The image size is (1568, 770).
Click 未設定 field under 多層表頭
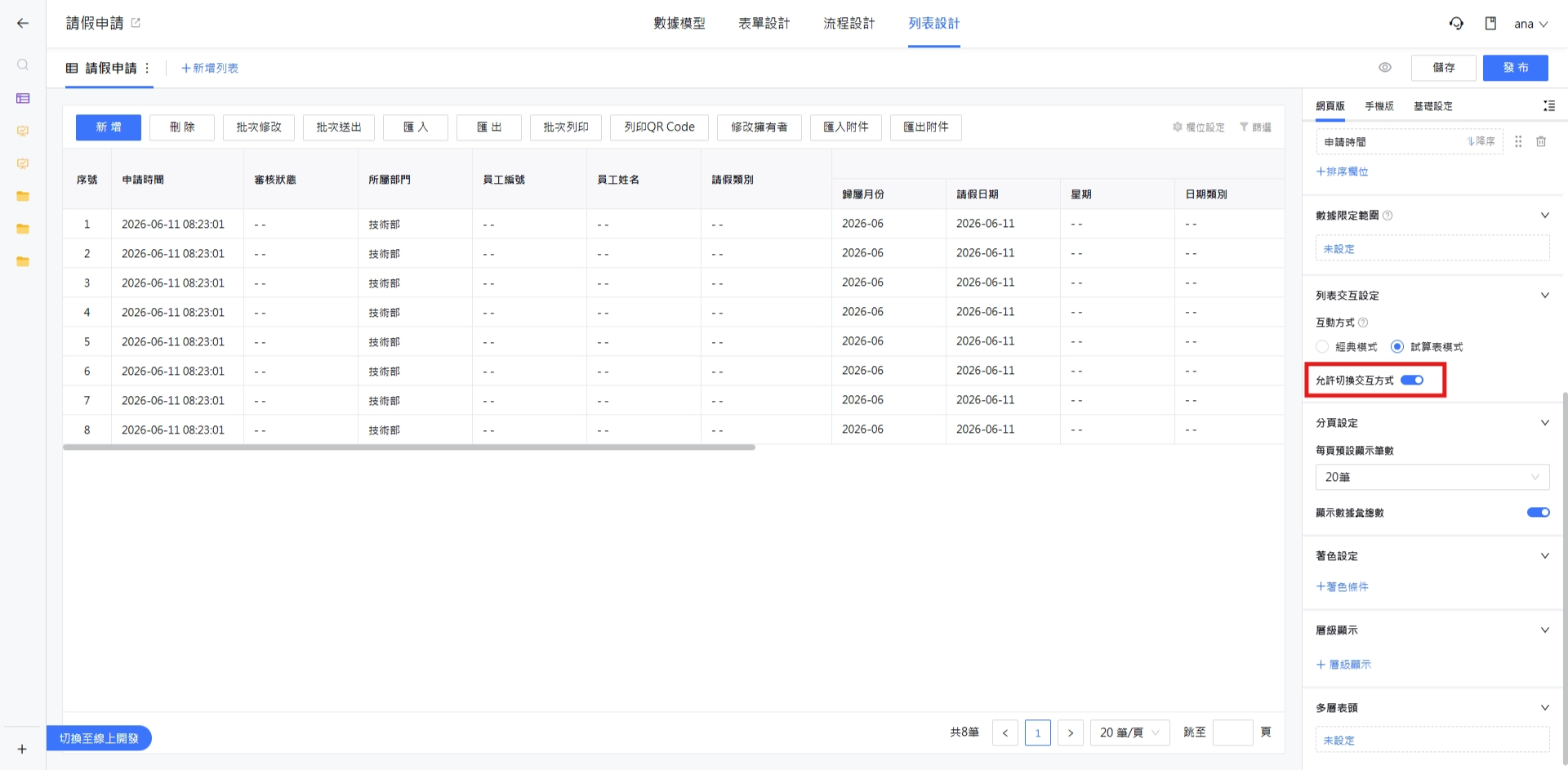point(1432,740)
